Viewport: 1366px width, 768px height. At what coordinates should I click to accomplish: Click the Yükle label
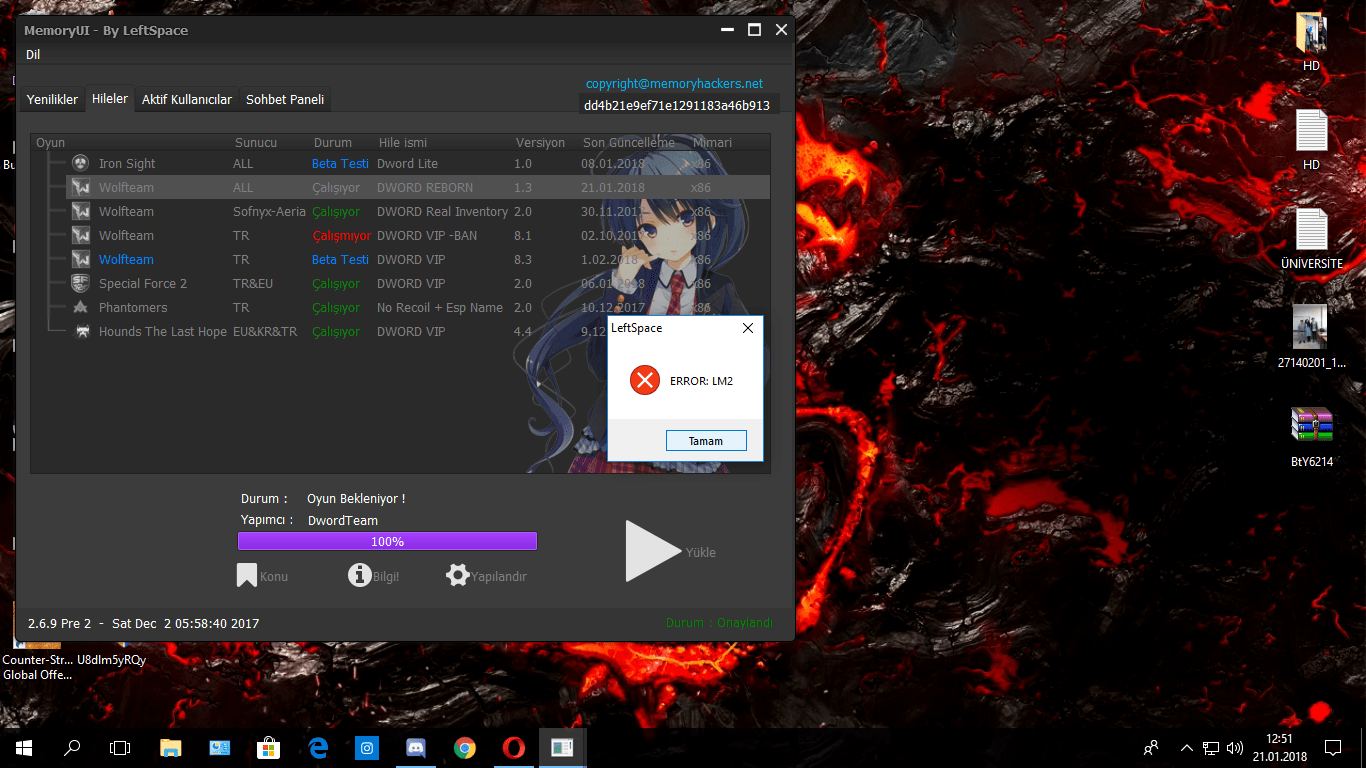[701, 552]
